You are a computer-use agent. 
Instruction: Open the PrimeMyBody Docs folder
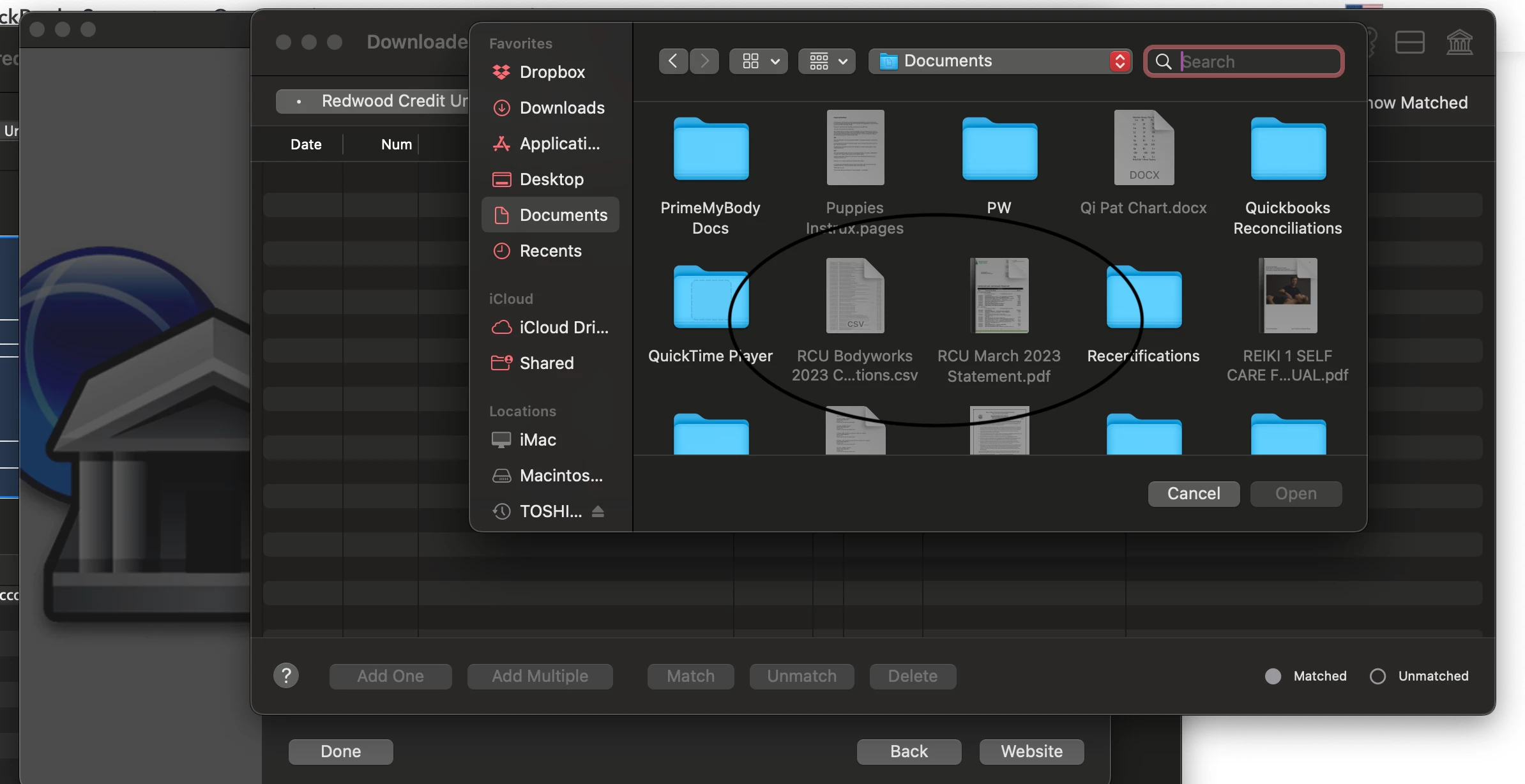click(711, 174)
